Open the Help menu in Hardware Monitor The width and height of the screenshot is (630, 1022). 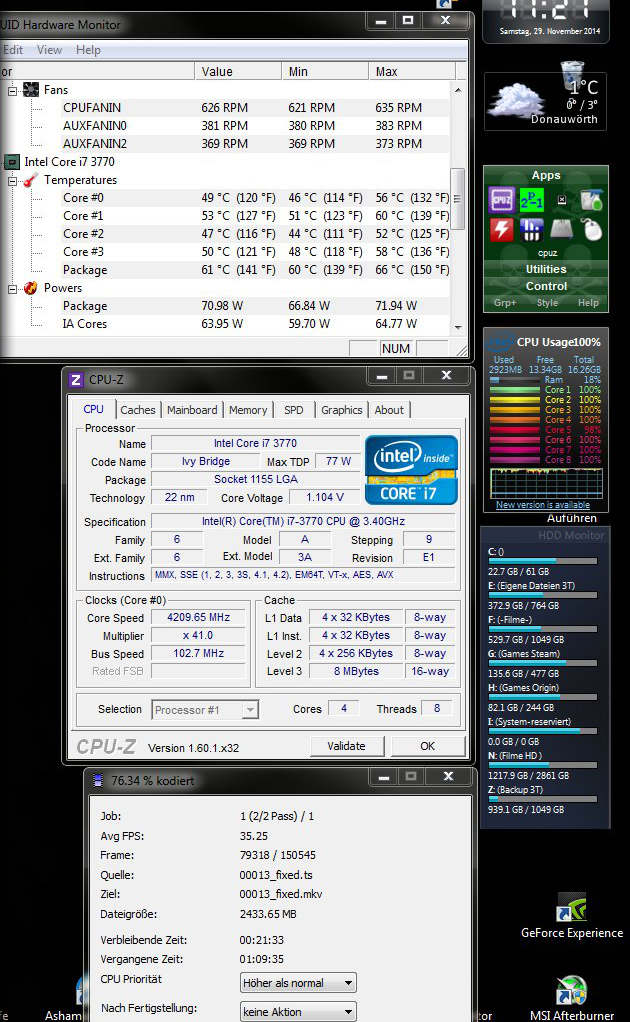tap(88, 50)
